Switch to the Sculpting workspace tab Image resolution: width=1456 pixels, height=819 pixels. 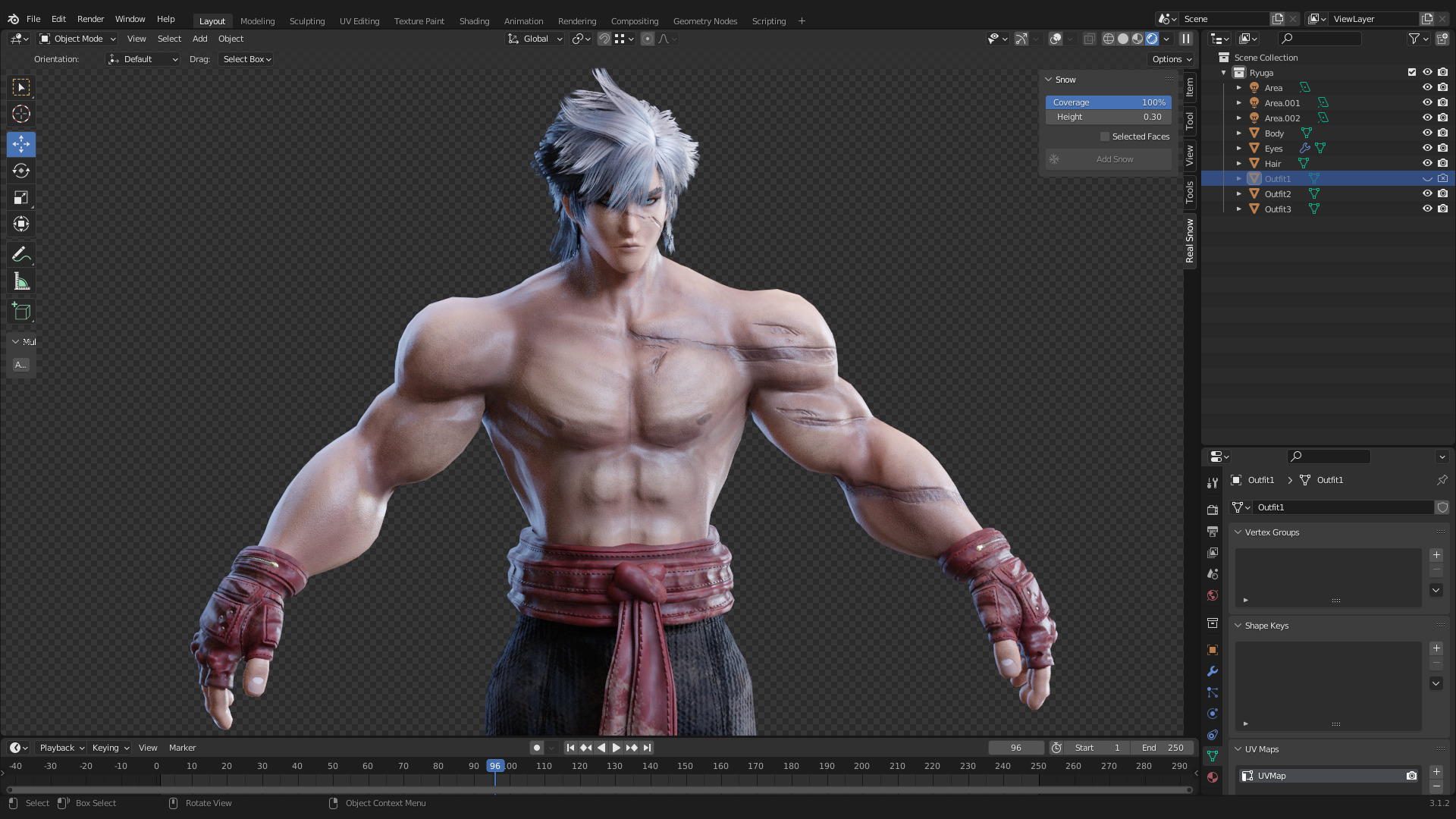(x=307, y=21)
